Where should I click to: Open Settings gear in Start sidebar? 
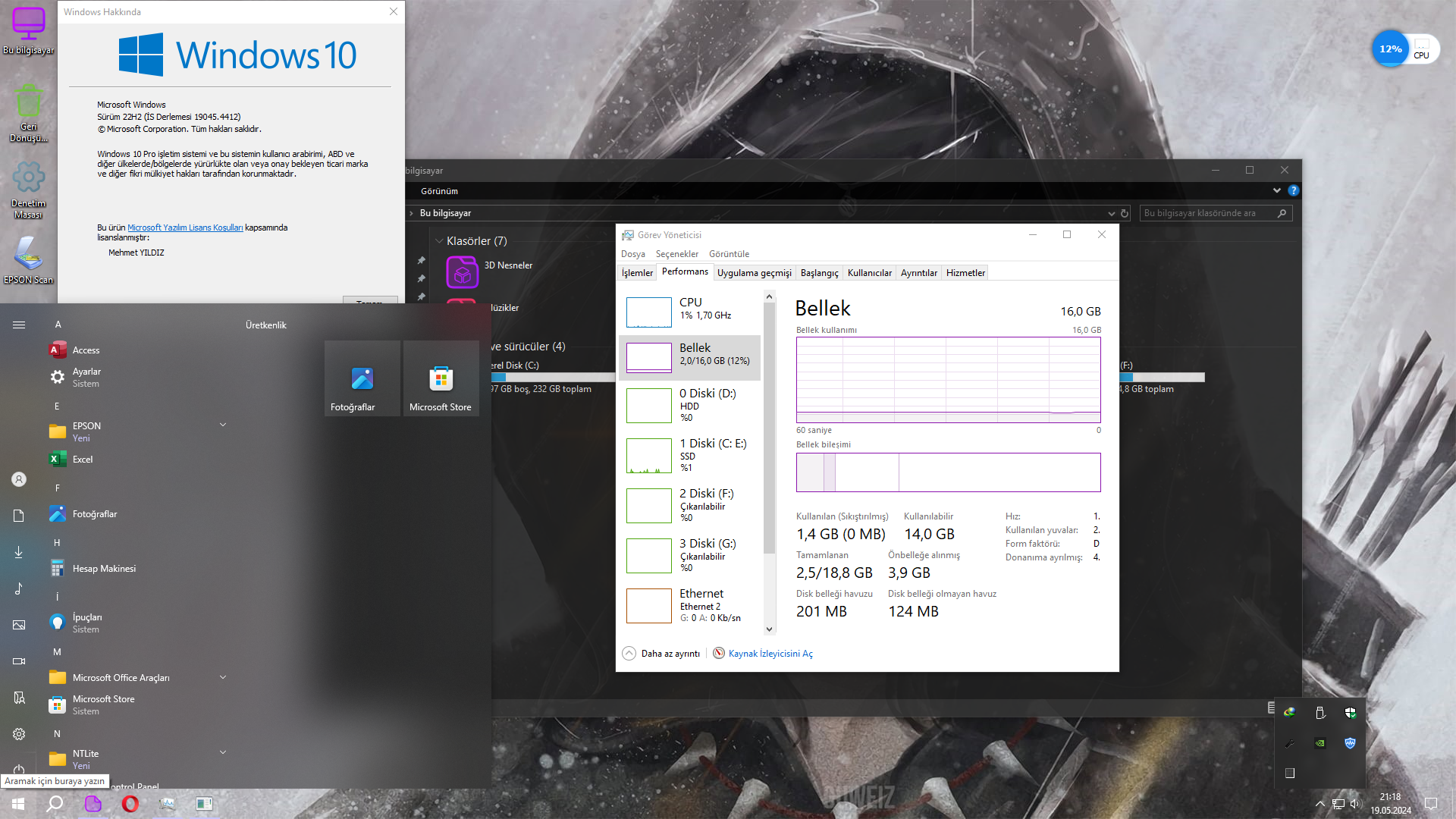tap(19, 734)
